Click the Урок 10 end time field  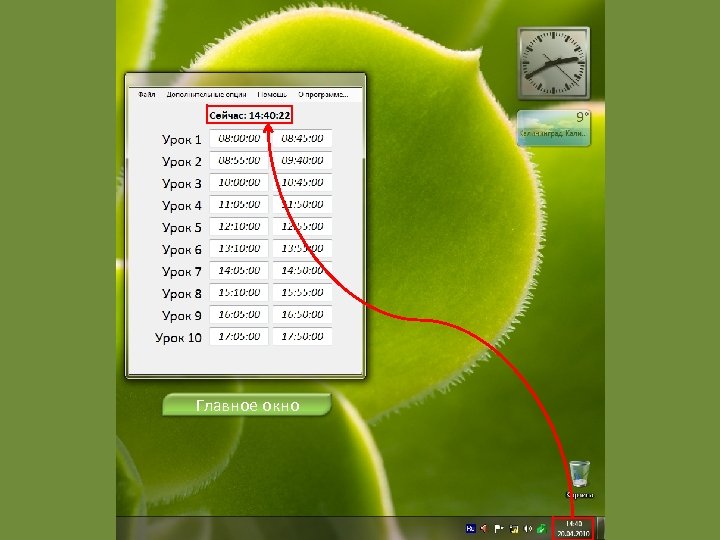pyautogui.click(x=302, y=337)
